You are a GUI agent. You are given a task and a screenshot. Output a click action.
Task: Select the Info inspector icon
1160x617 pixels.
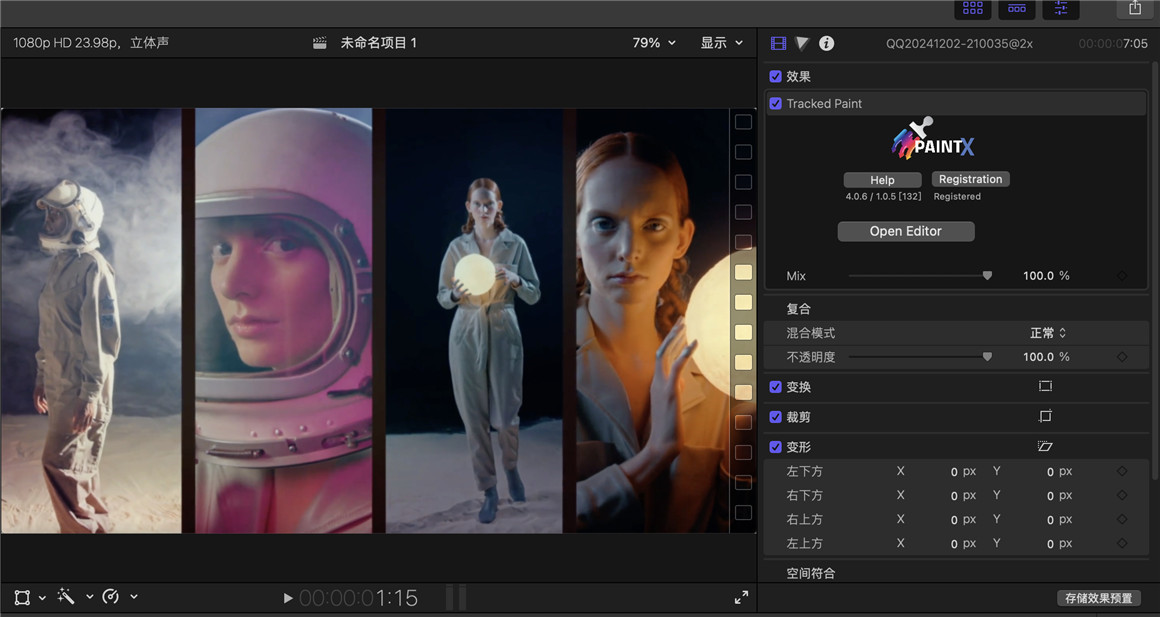(826, 43)
